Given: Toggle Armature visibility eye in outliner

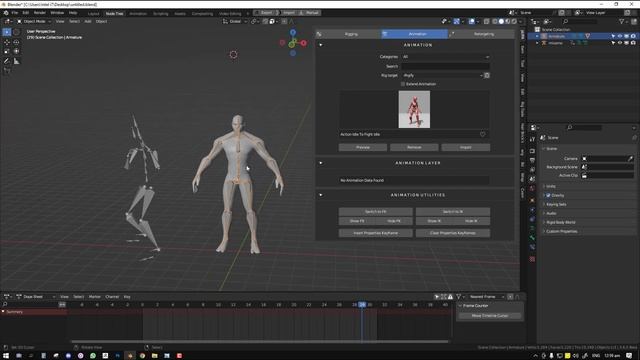Looking at the screenshot, I should 620,36.
